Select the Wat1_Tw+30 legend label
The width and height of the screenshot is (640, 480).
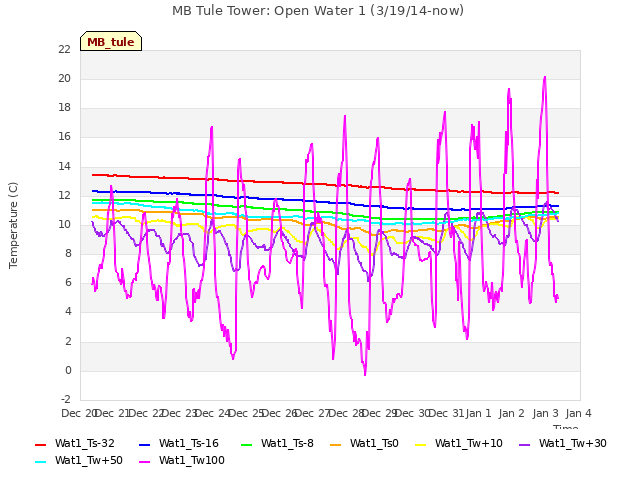tap(573, 443)
